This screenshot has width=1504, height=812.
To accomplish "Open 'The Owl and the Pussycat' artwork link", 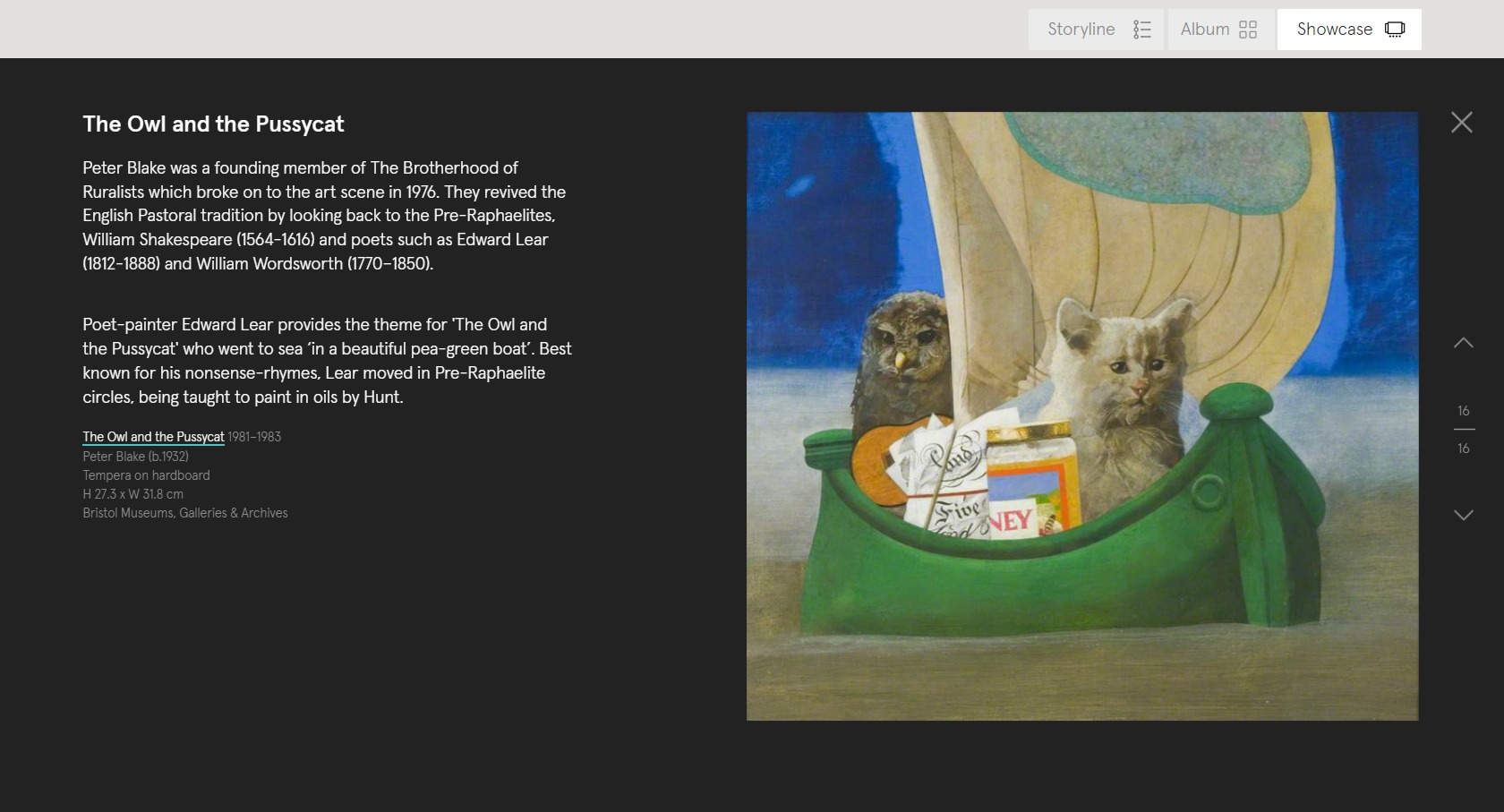I will (153, 437).
